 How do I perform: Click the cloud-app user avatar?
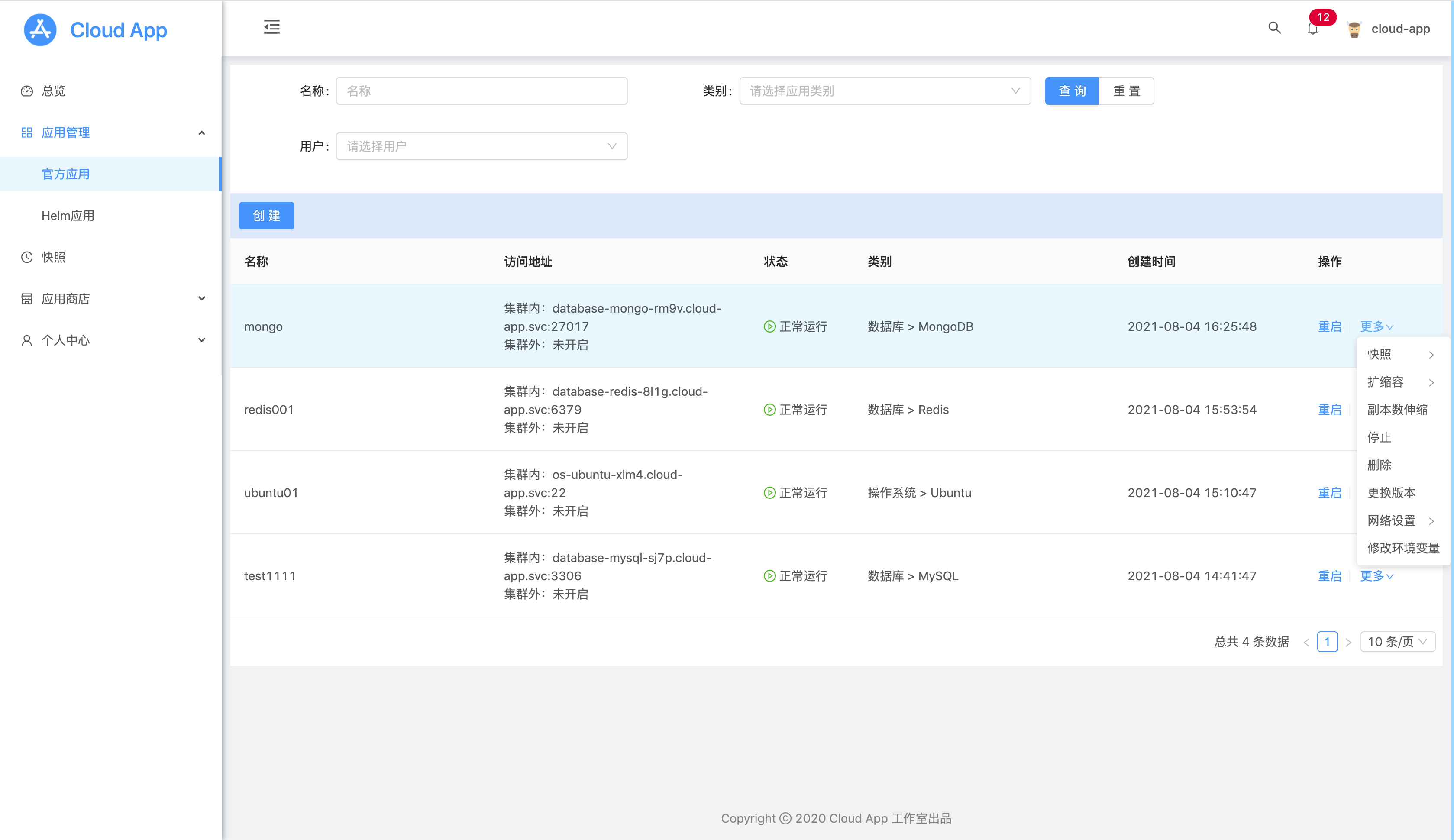coord(1354,29)
